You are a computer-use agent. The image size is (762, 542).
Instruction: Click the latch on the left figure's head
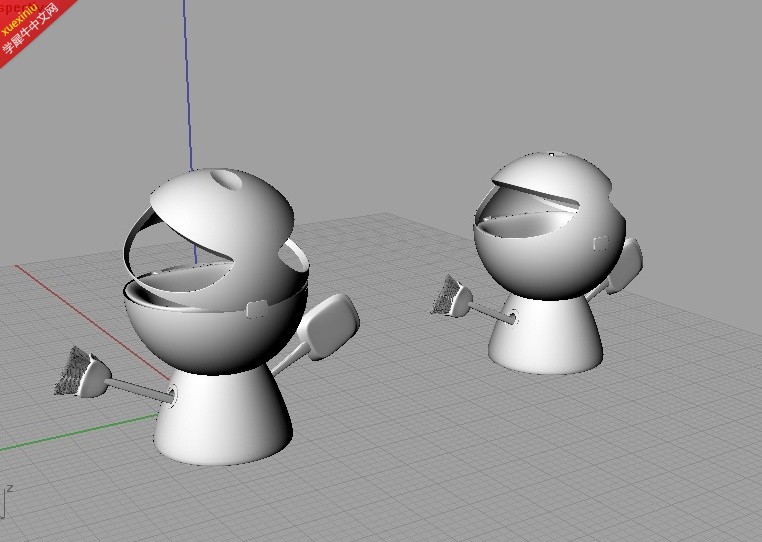[257, 309]
